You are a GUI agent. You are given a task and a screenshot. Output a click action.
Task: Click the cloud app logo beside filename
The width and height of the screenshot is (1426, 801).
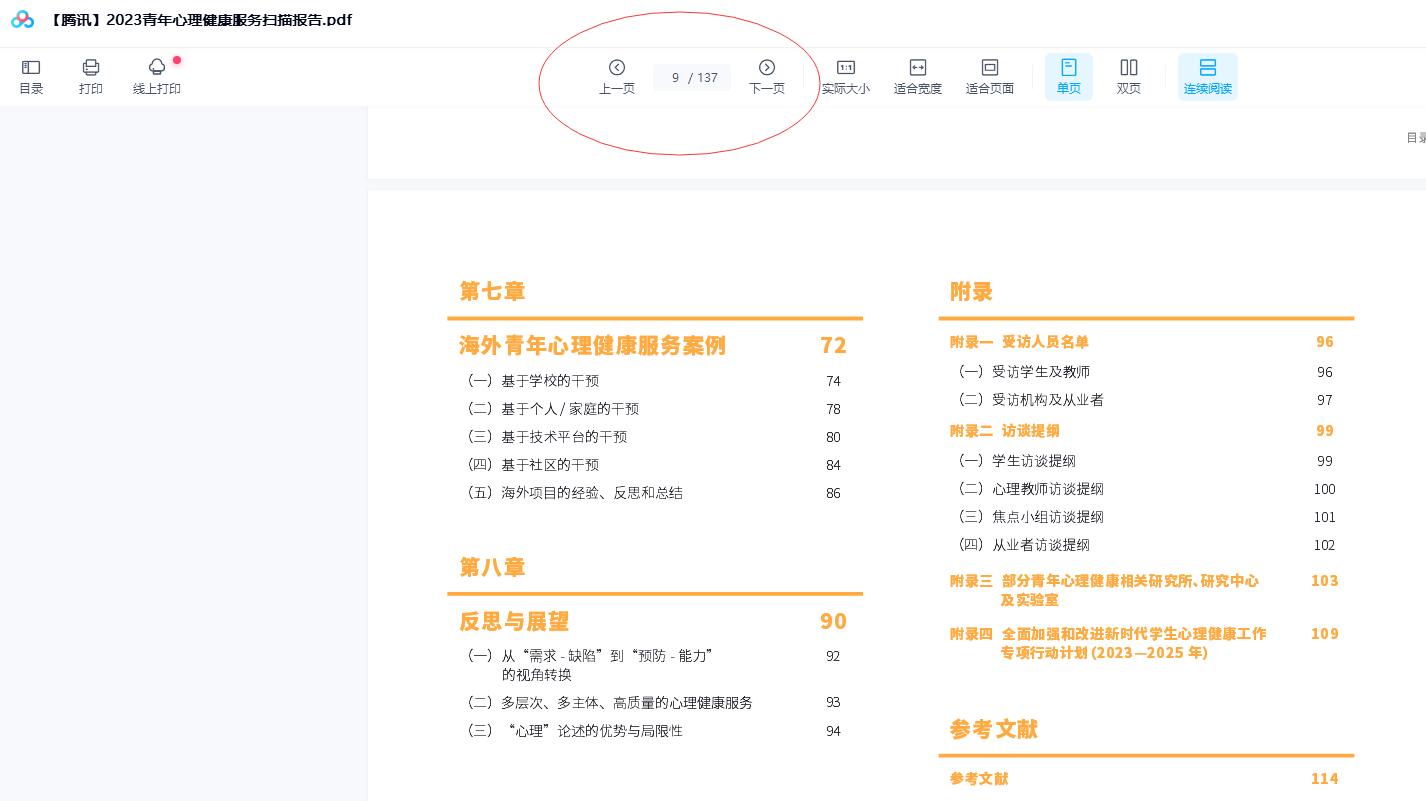pos(22,20)
